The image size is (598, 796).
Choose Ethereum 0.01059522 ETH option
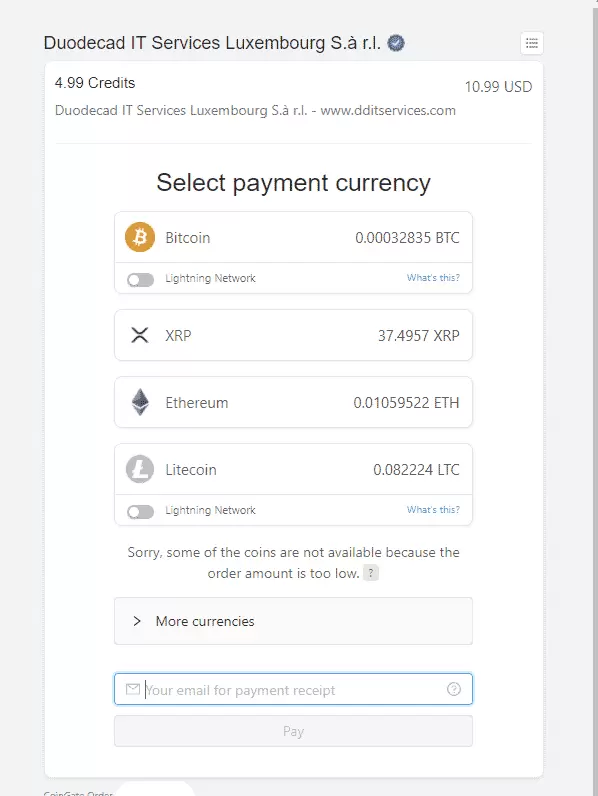click(293, 402)
